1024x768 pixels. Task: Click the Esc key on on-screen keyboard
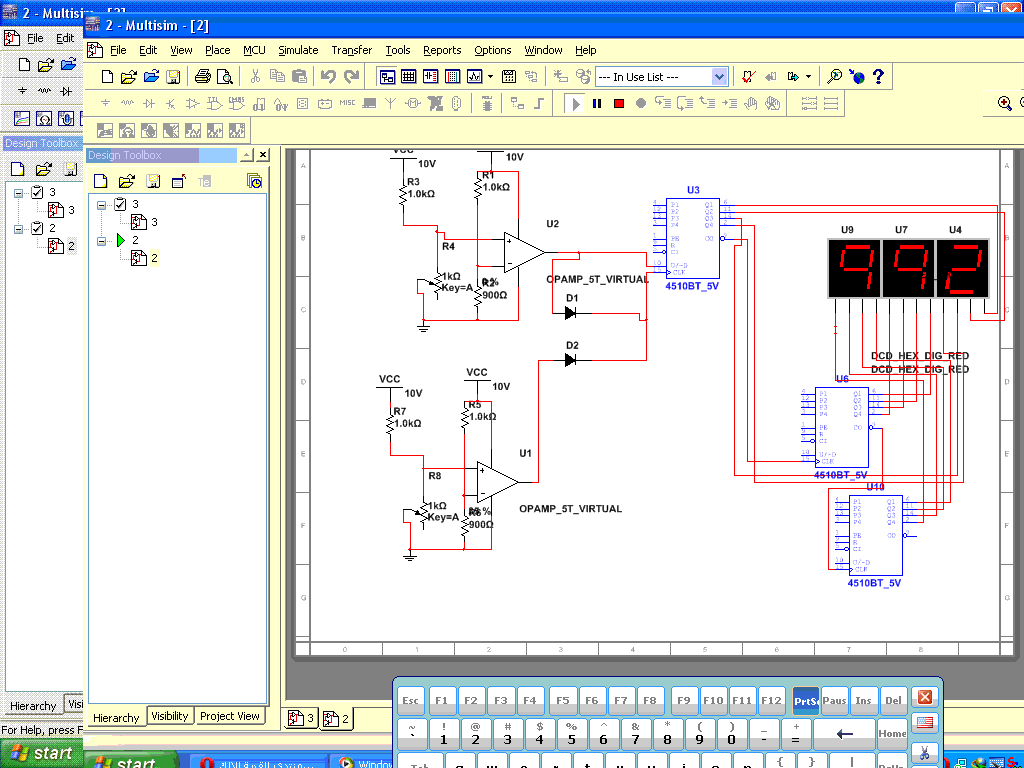[x=410, y=700]
